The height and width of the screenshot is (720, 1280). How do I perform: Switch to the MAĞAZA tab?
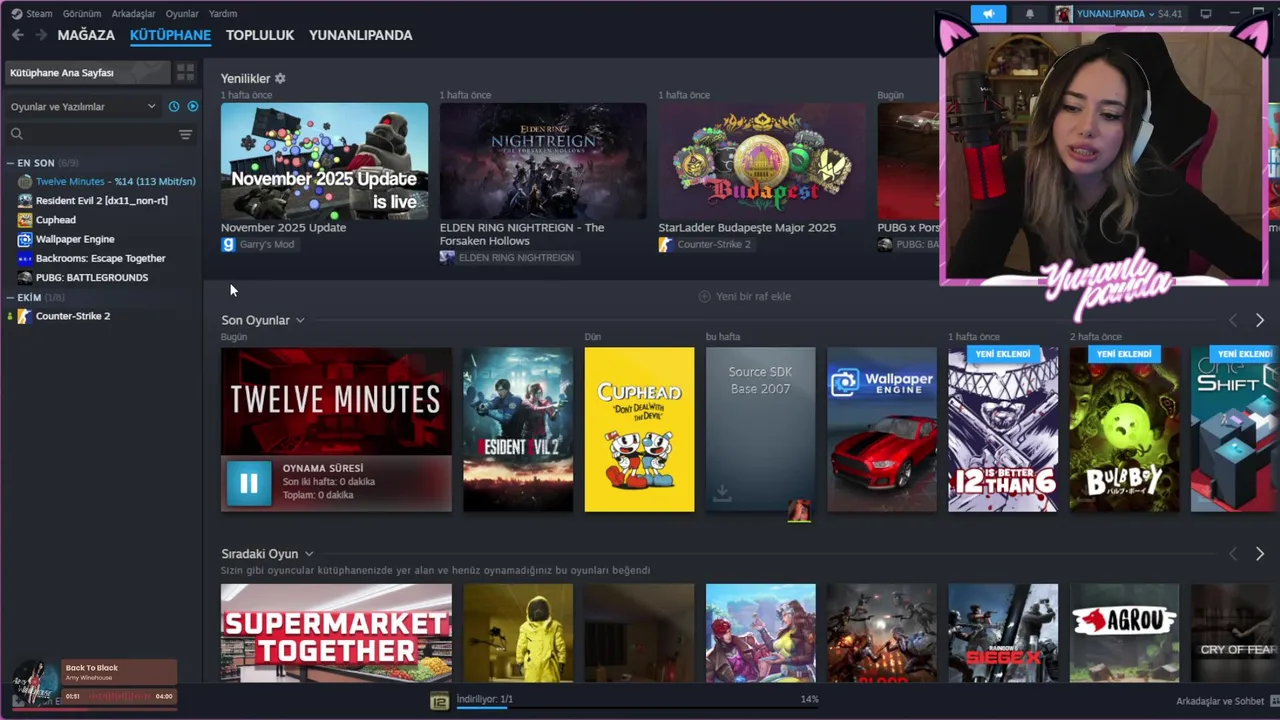tap(86, 35)
